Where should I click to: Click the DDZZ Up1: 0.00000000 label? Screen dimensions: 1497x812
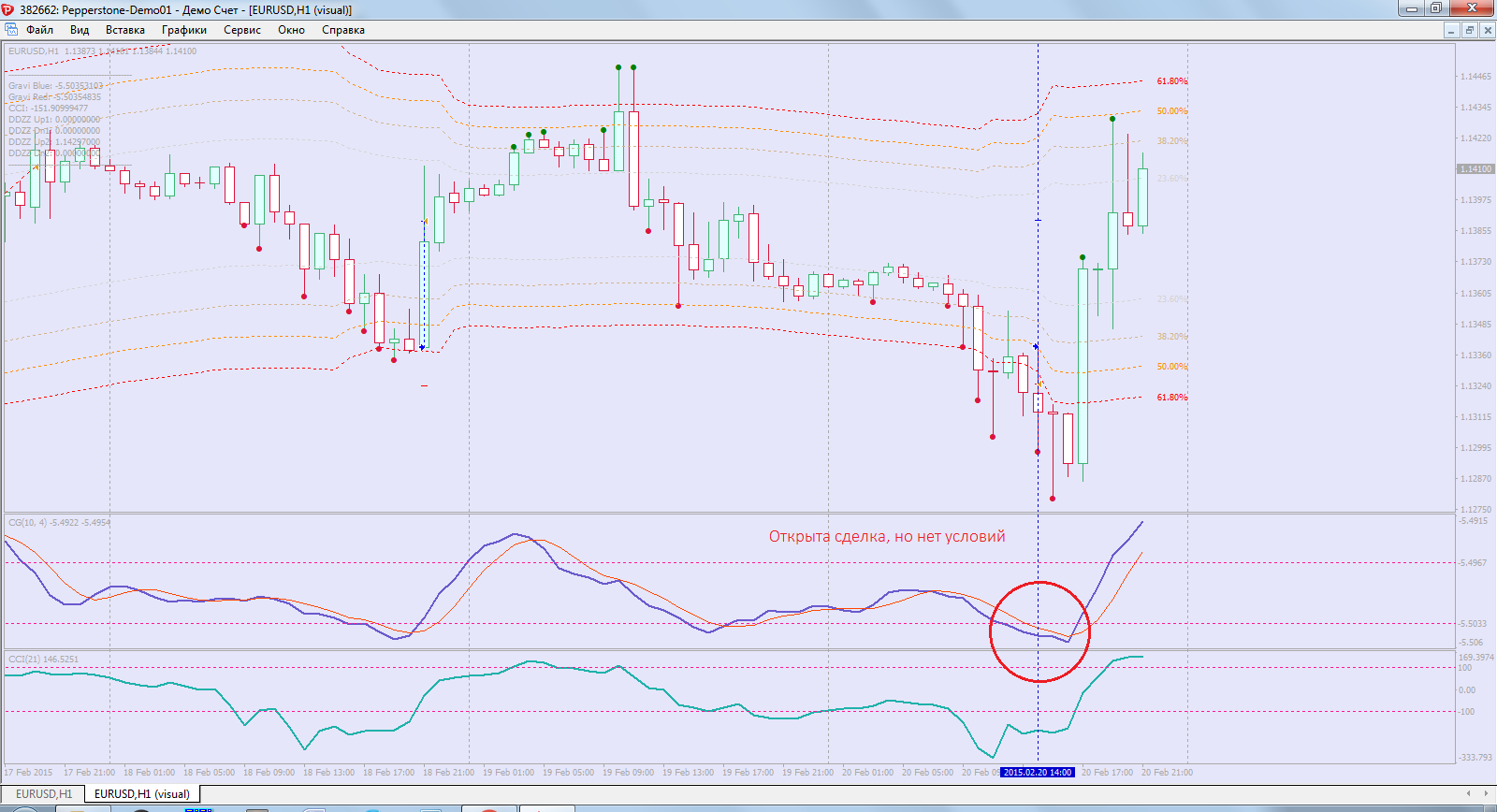click(54, 120)
